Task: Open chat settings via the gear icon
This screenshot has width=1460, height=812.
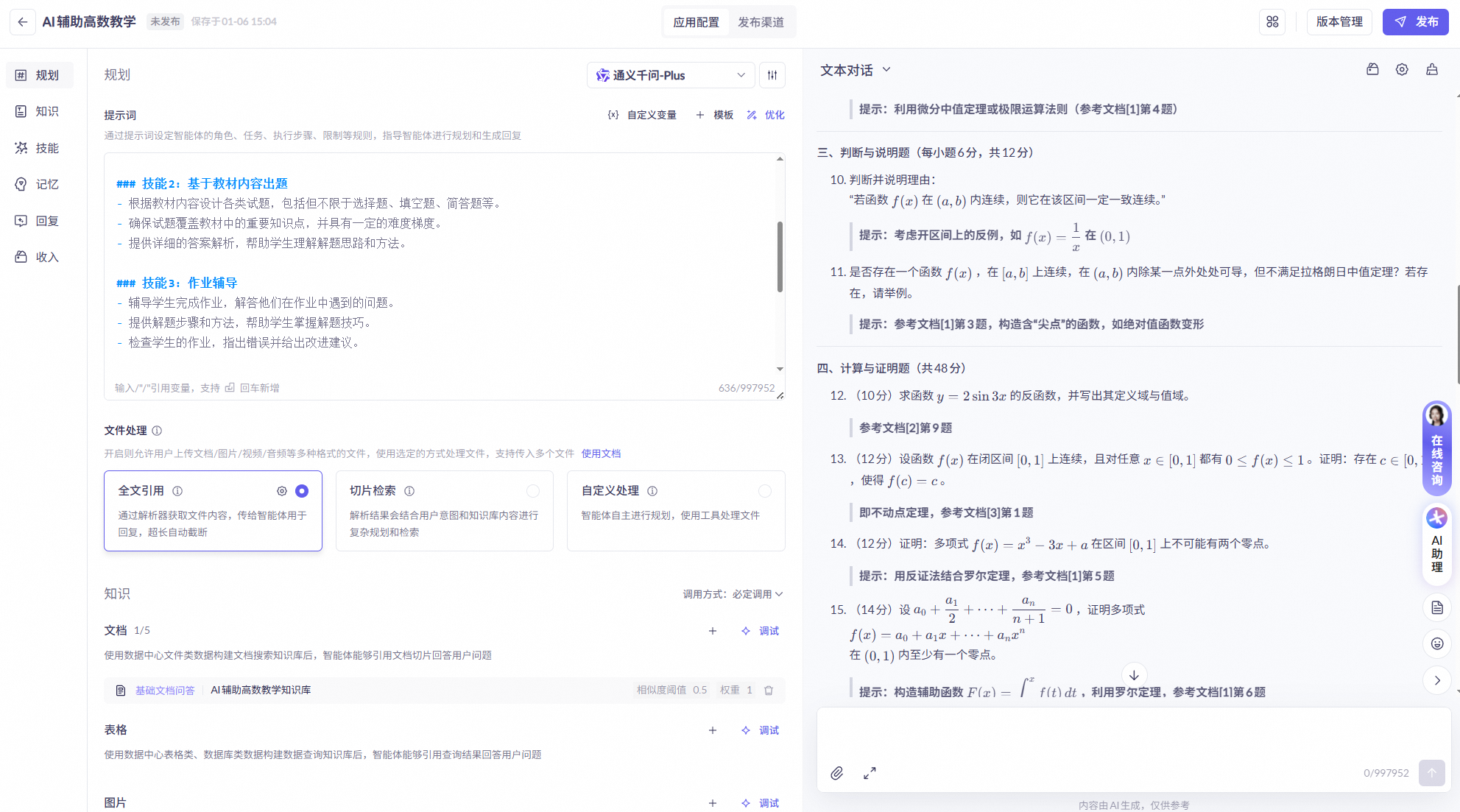Action: coord(1402,69)
